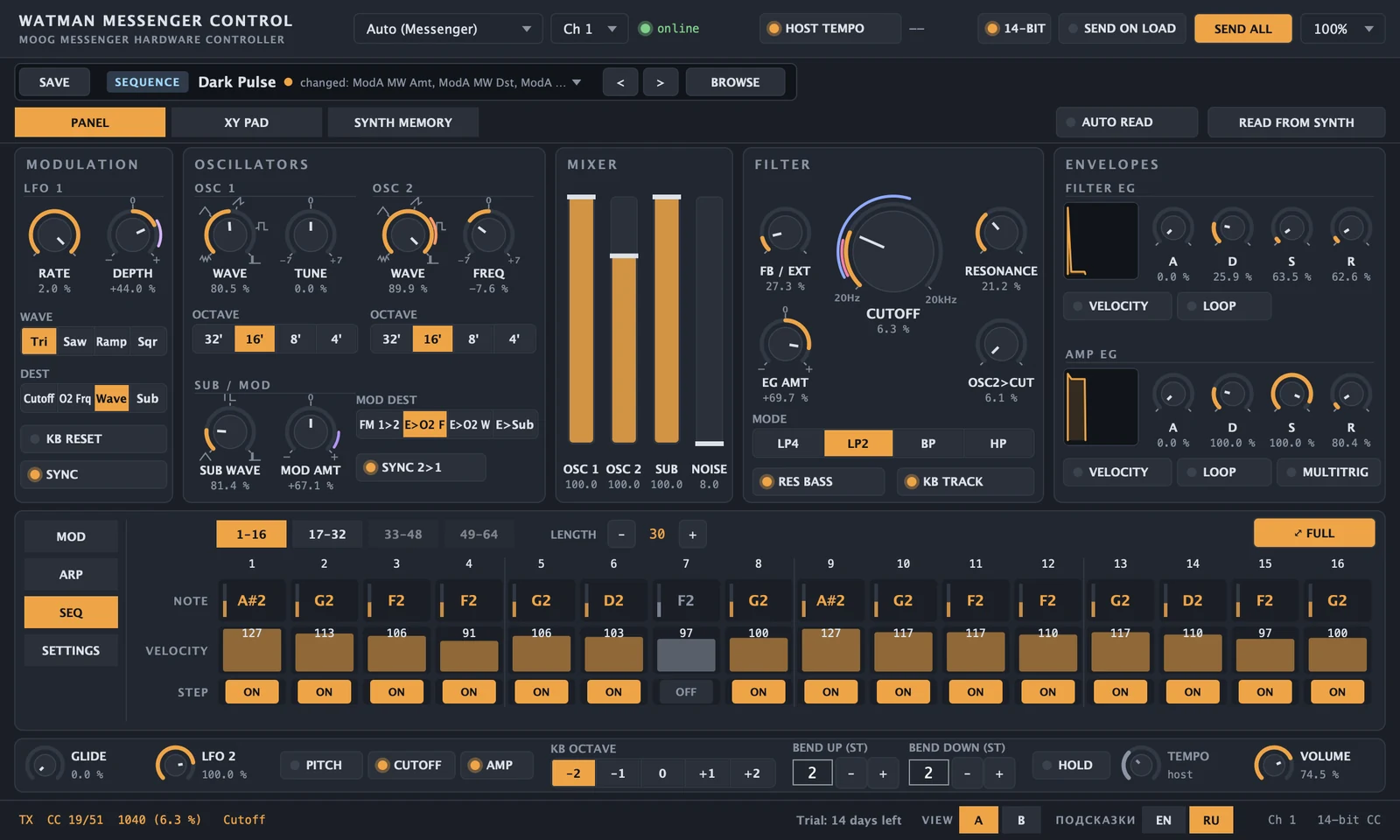Click the Resonance knob
The height and width of the screenshot is (840, 1400).
pyautogui.click(x=1000, y=233)
